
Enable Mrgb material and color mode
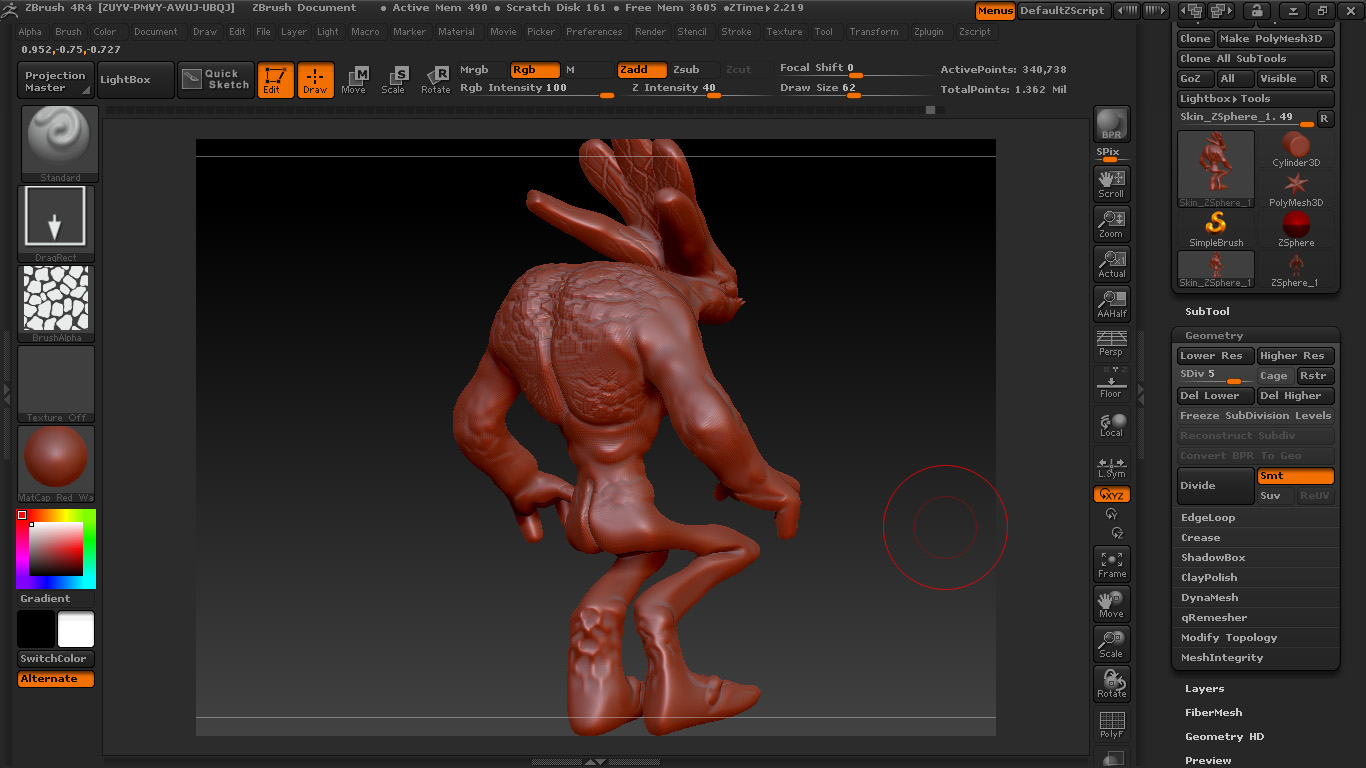[x=483, y=70]
